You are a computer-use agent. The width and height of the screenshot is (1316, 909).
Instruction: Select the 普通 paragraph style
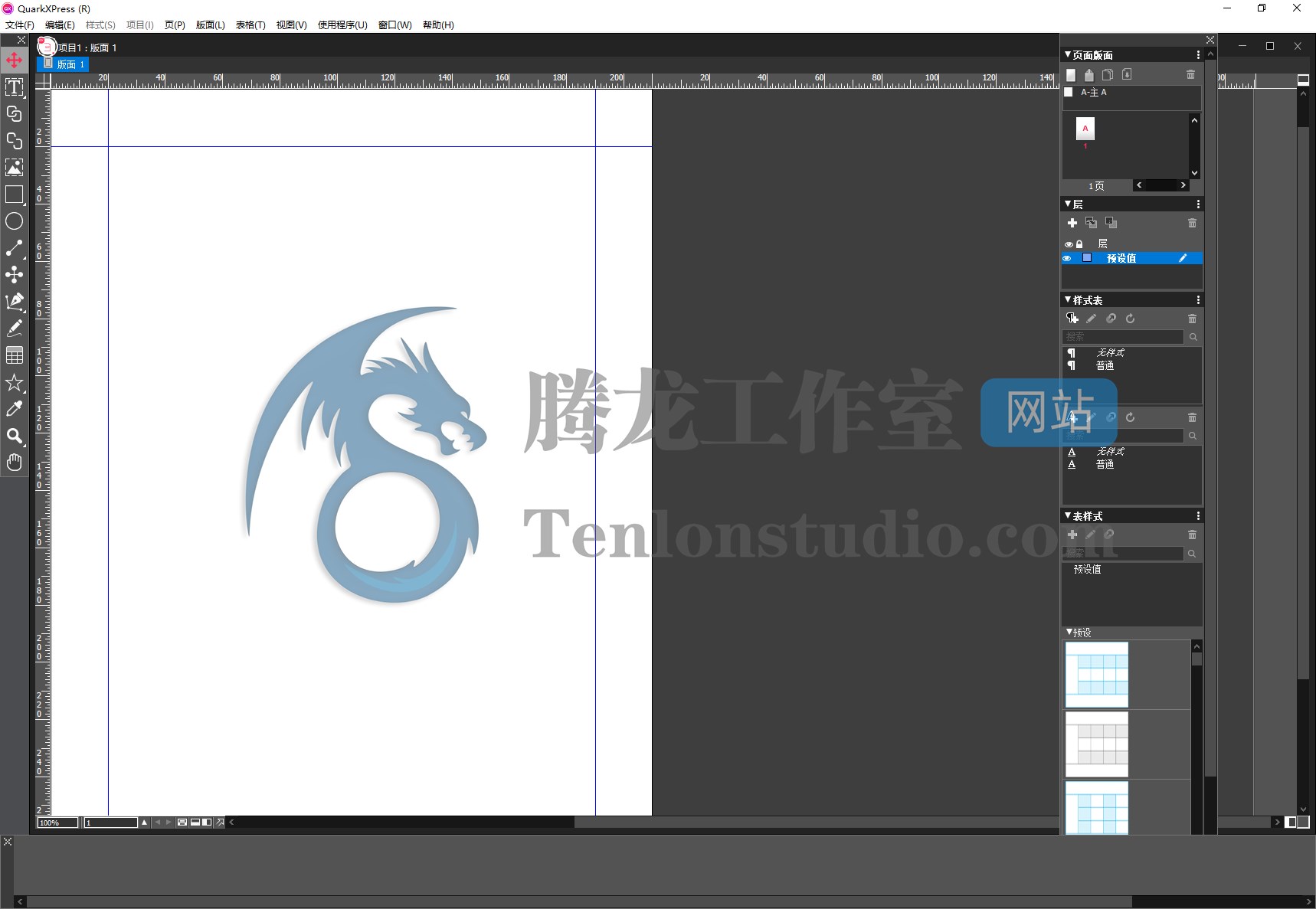click(1105, 366)
